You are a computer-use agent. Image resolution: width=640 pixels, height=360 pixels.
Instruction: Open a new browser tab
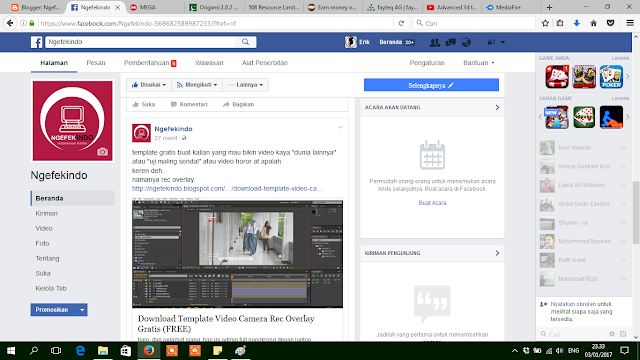tap(549, 7)
